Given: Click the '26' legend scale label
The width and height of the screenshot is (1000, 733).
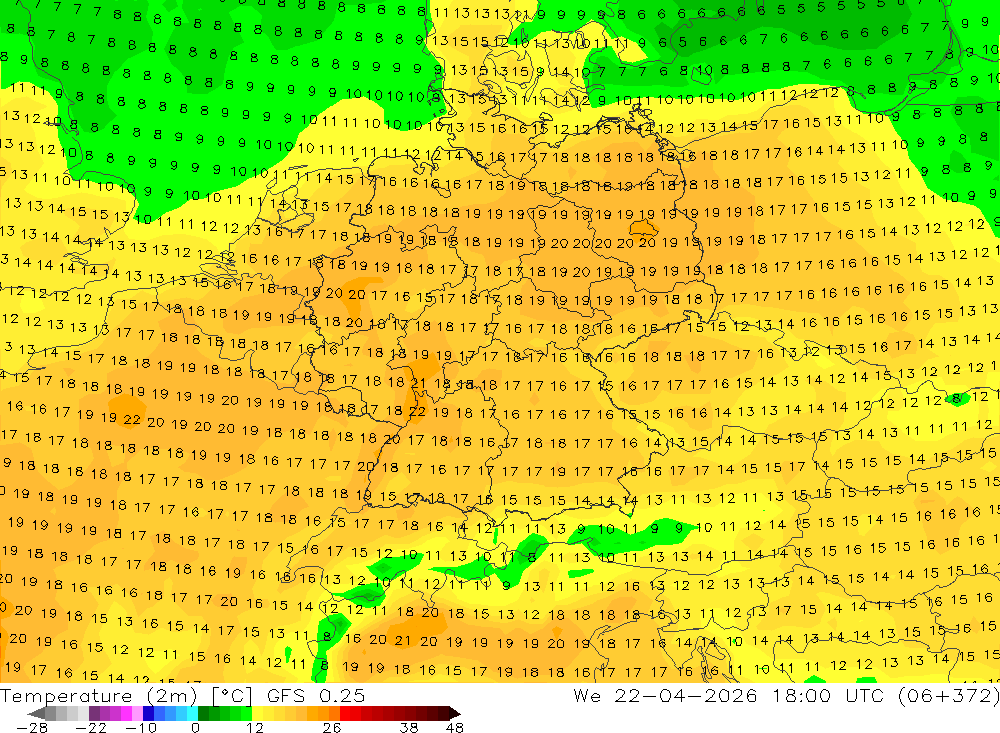Looking at the screenshot, I should tap(332, 727).
